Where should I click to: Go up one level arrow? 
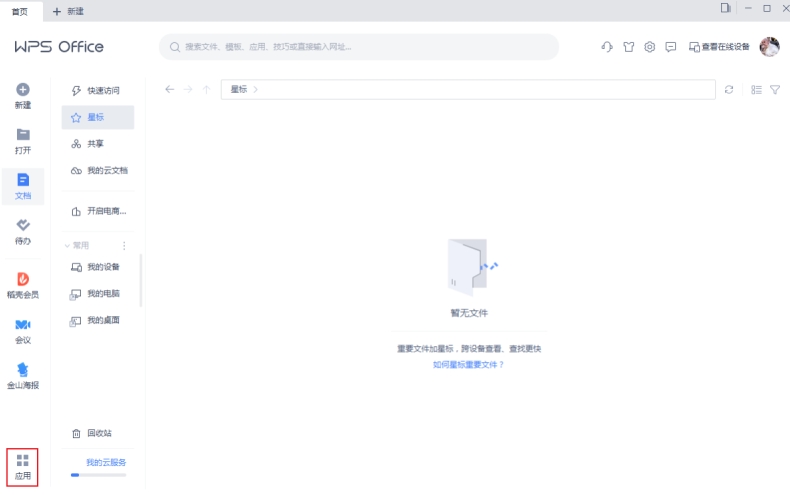tap(206, 89)
